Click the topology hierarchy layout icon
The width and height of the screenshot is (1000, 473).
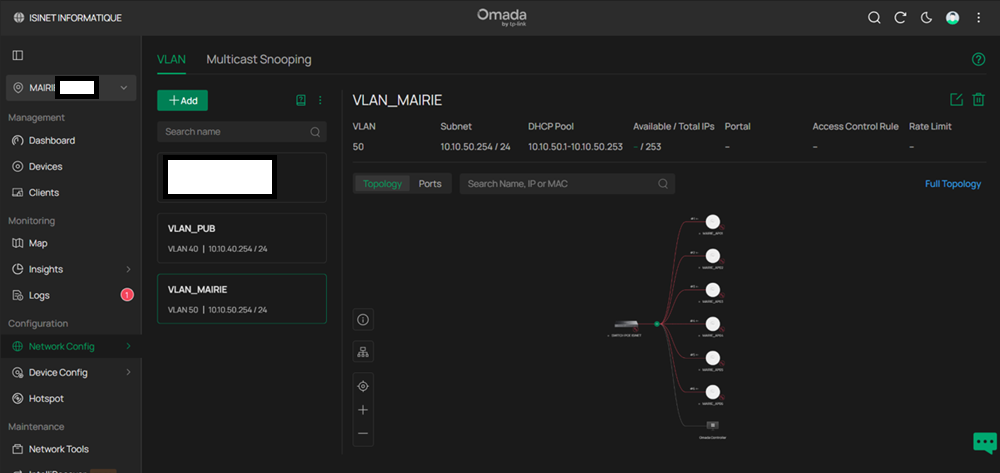(x=364, y=351)
